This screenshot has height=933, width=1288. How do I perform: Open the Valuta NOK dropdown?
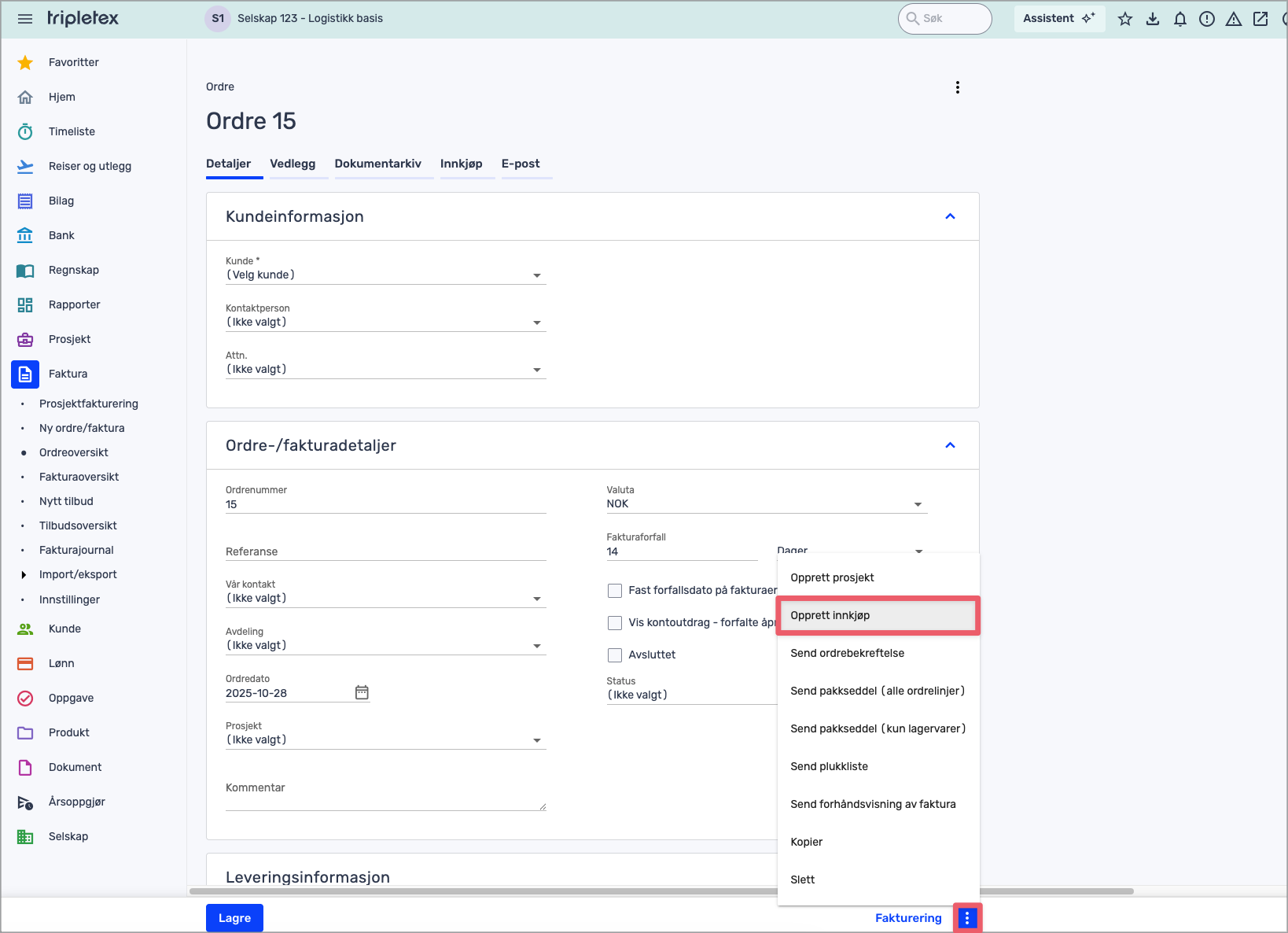pos(766,504)
